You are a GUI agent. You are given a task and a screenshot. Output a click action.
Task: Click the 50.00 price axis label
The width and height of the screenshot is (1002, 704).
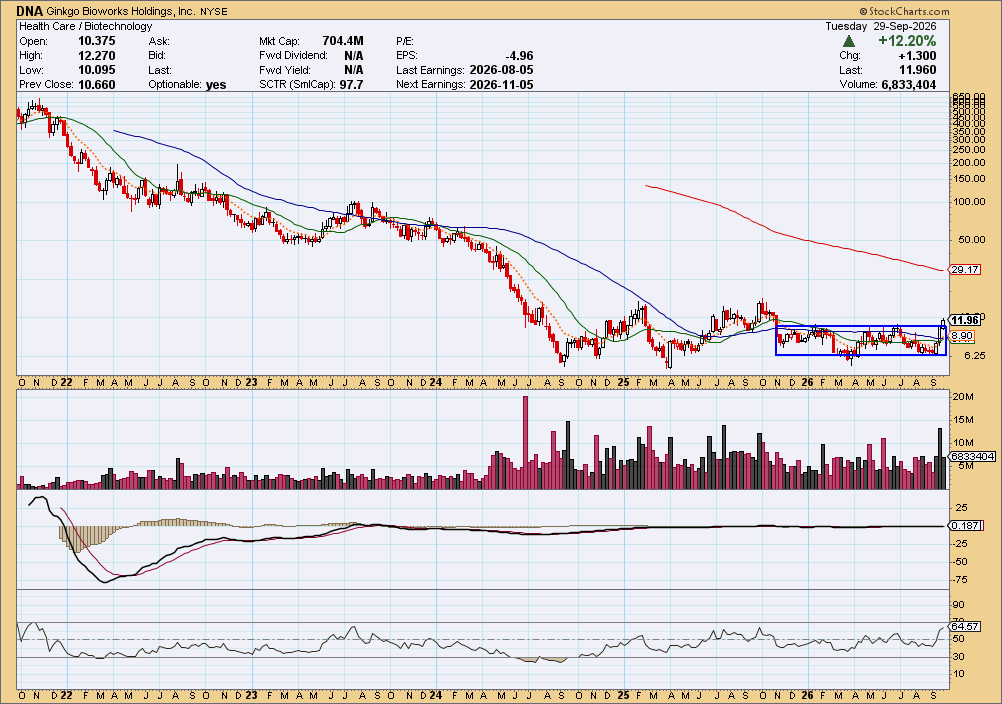pos(971,240)
